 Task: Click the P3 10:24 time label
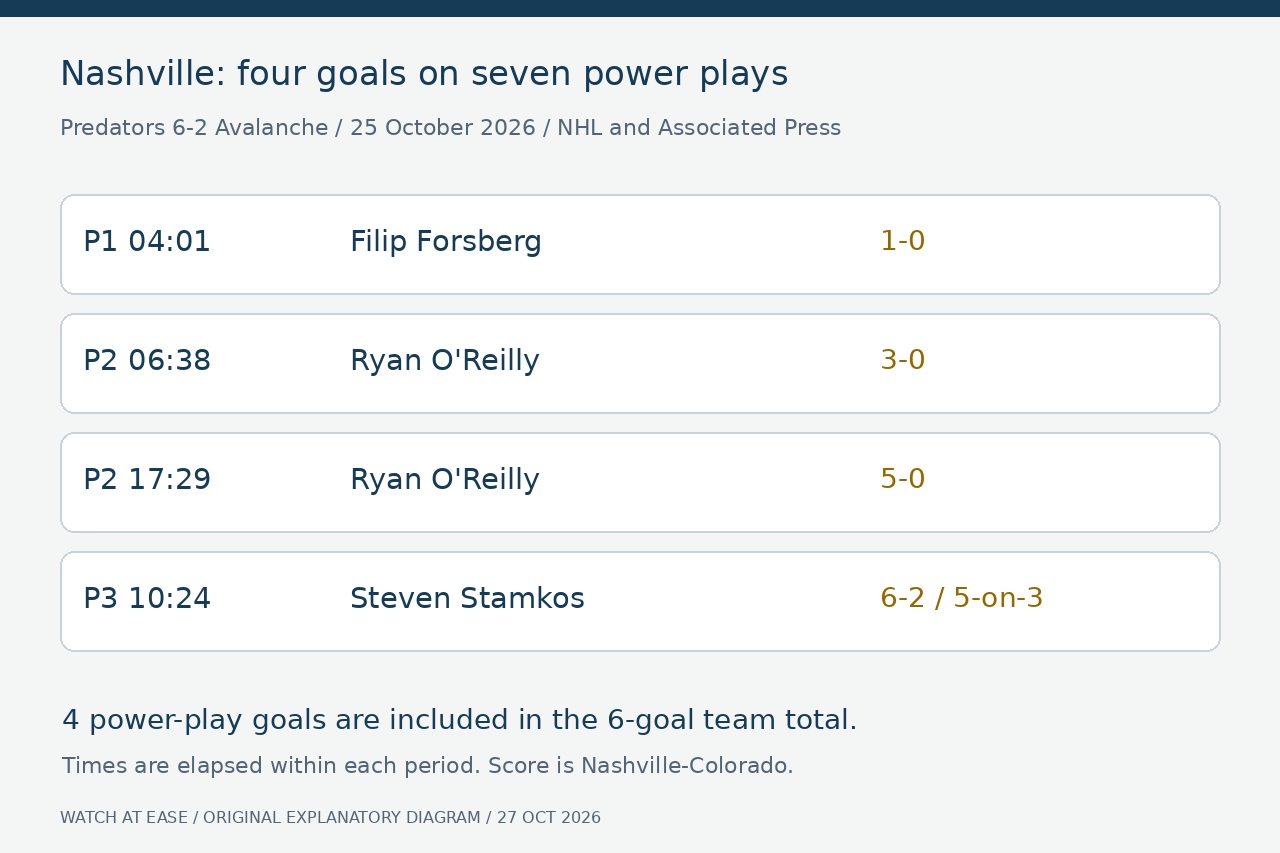coord(147,599)
